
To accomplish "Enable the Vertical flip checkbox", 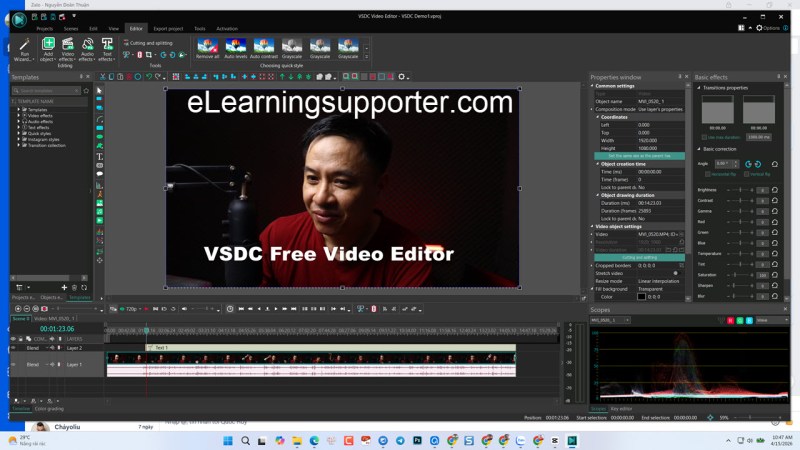I will coord(746,174).
